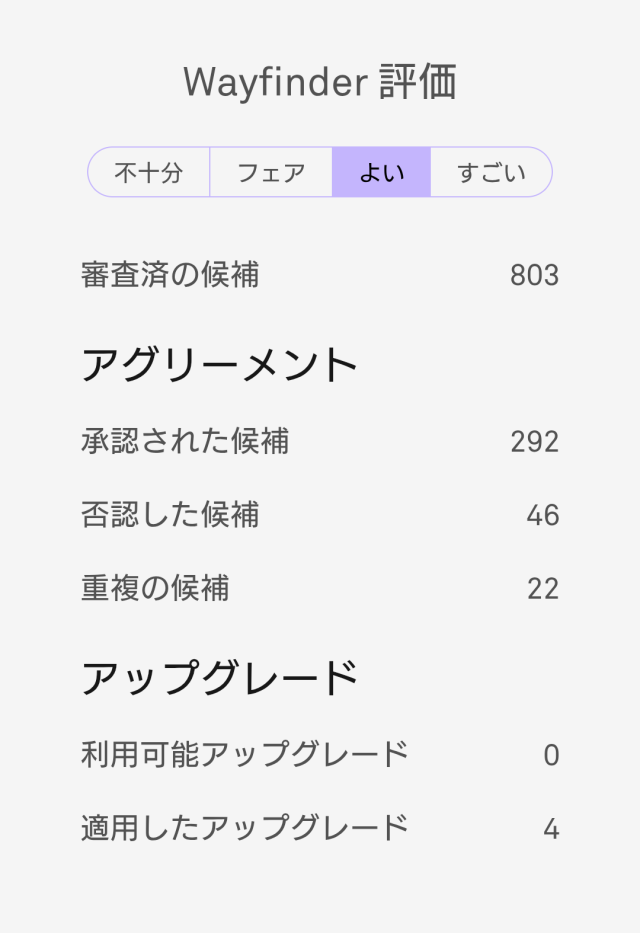Screen dimensions: 640x933
Task: Click the 4 applied upgrades value
Action: (x=551, y=829)
